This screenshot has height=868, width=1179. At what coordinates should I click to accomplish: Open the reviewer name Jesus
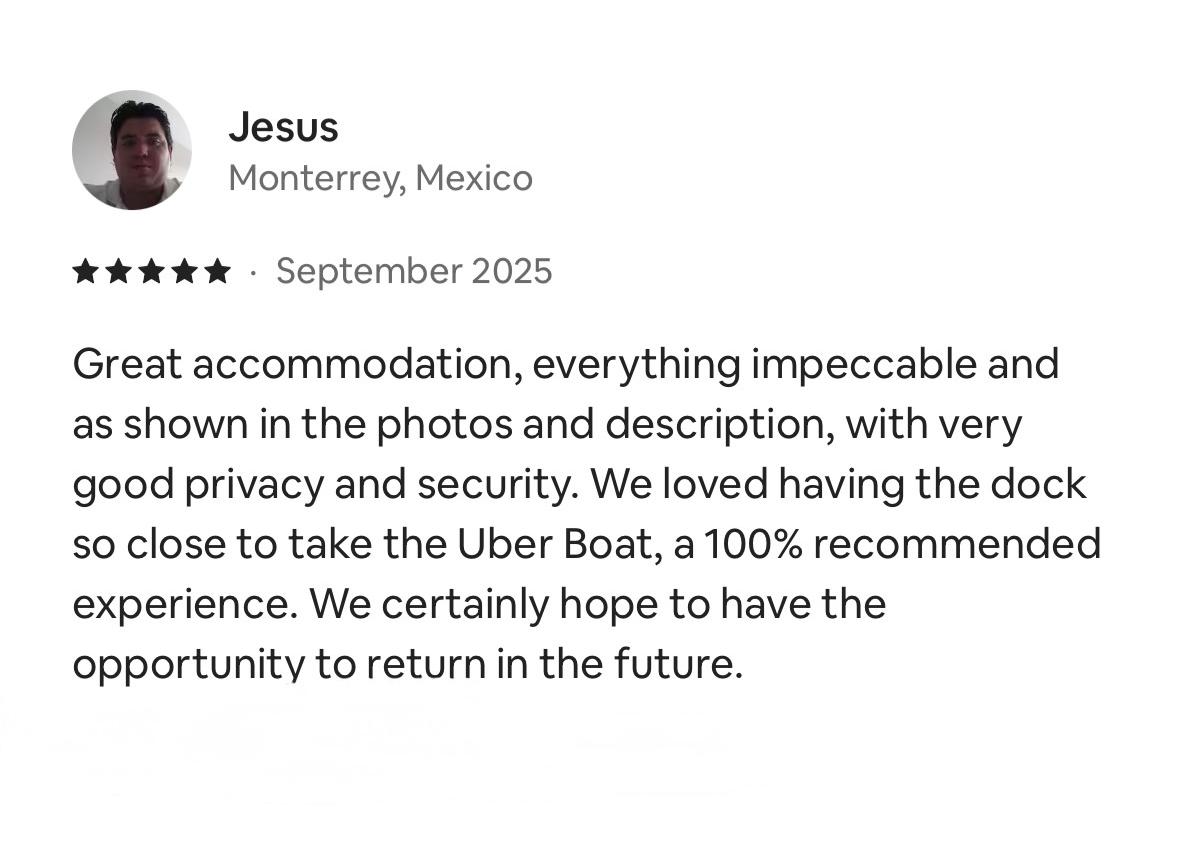pos(283,127)
